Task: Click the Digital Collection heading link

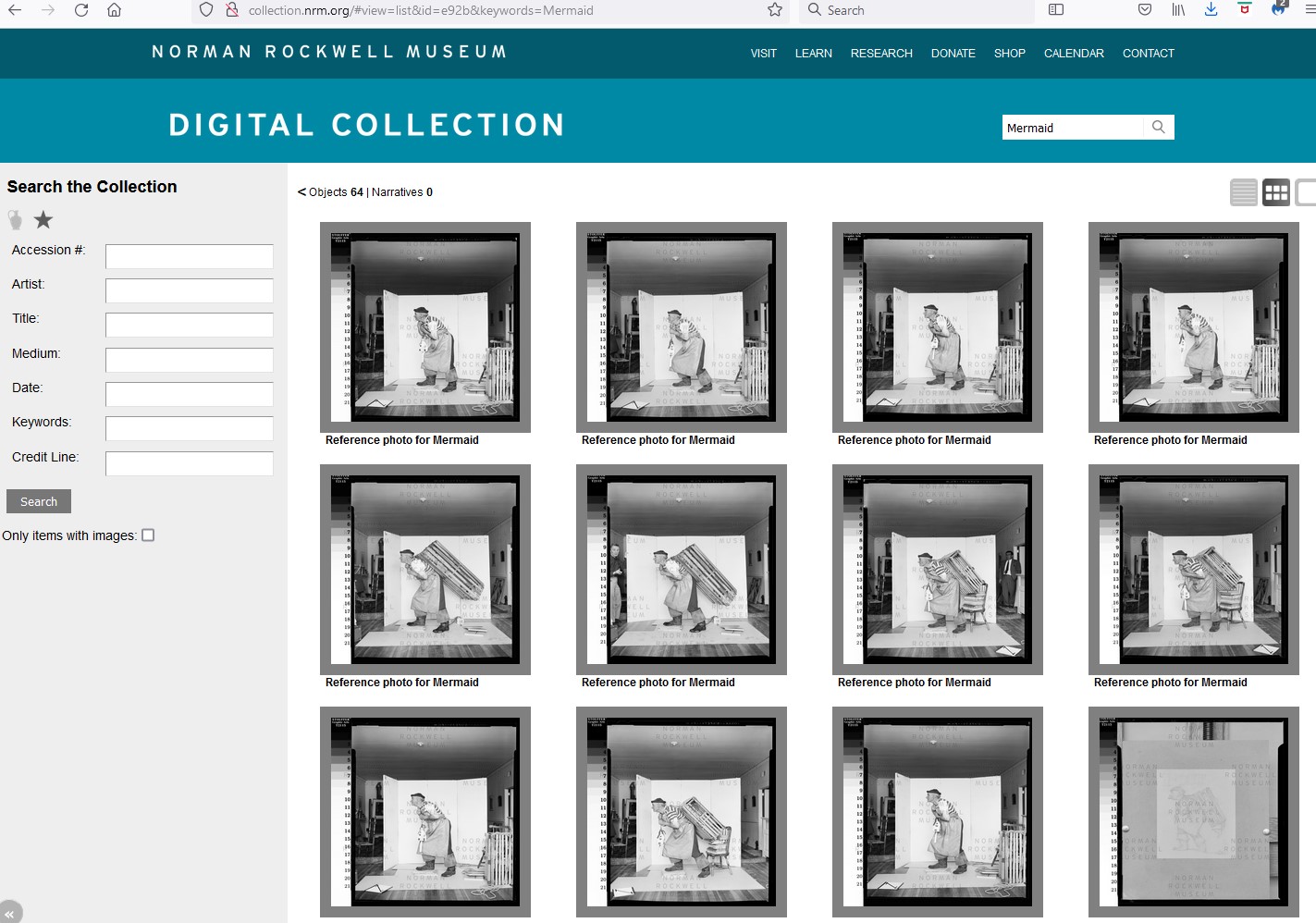Action: [366, 125]
